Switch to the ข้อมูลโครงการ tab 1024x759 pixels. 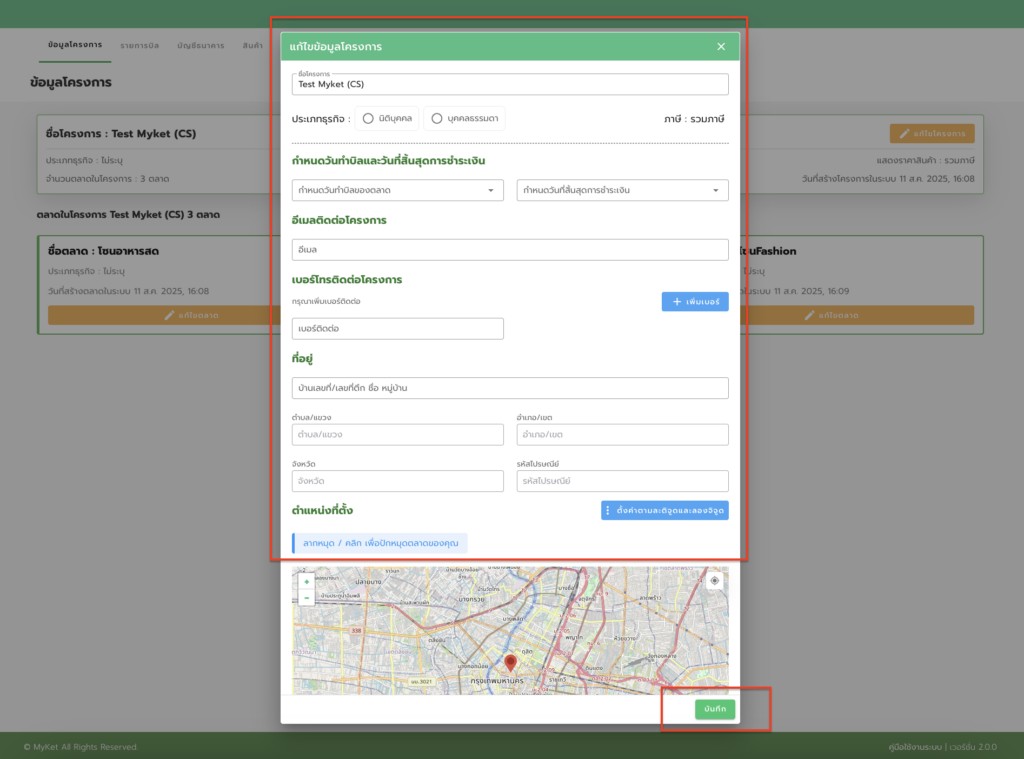pos(74,45)
